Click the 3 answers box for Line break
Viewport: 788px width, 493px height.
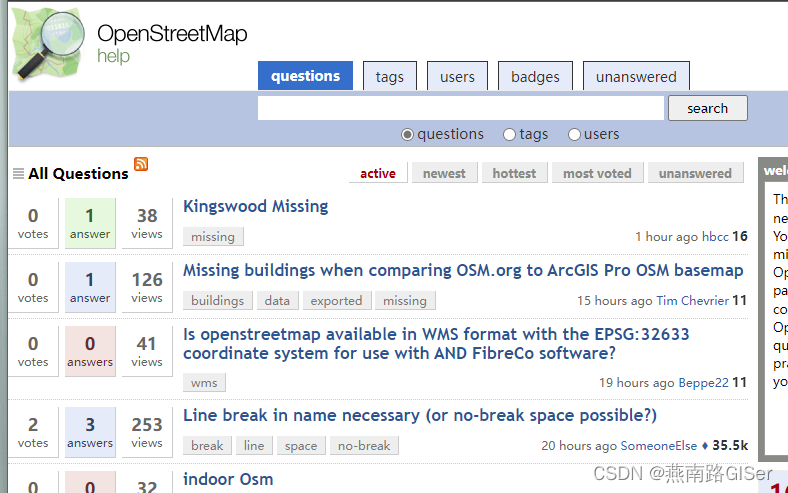point(90,432)
